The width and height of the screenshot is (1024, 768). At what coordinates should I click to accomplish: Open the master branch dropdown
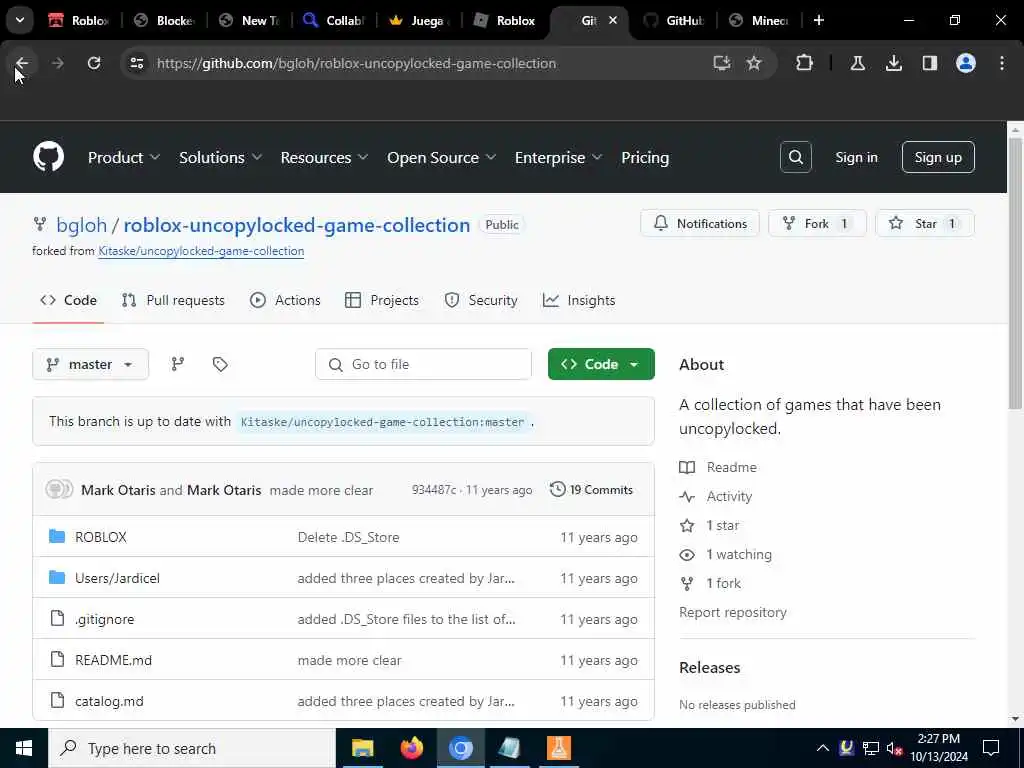click(90, 364)
